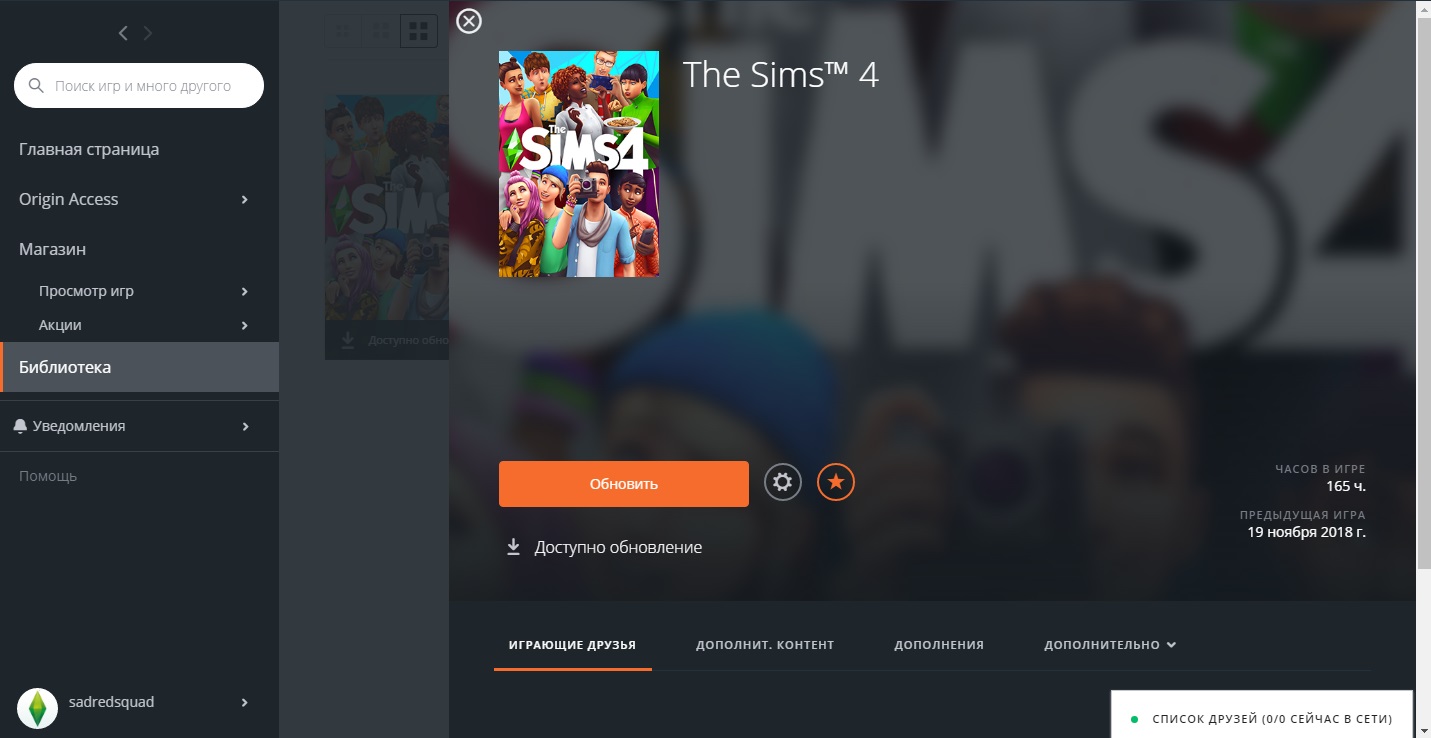This screenshot has height=738, width=1431.
Task: Go forward with the right arrow
Action: point(148,33)
